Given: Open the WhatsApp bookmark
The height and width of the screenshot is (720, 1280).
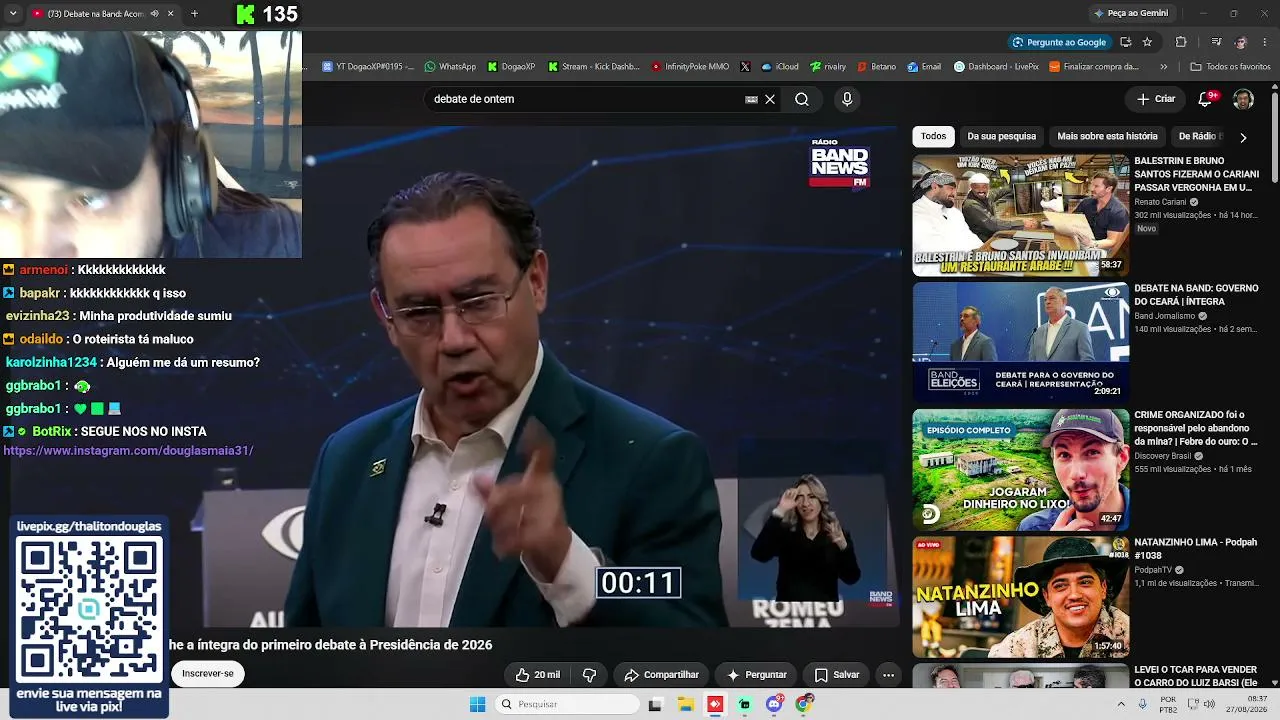Looking at the screenshot, I should click(450, 67).
